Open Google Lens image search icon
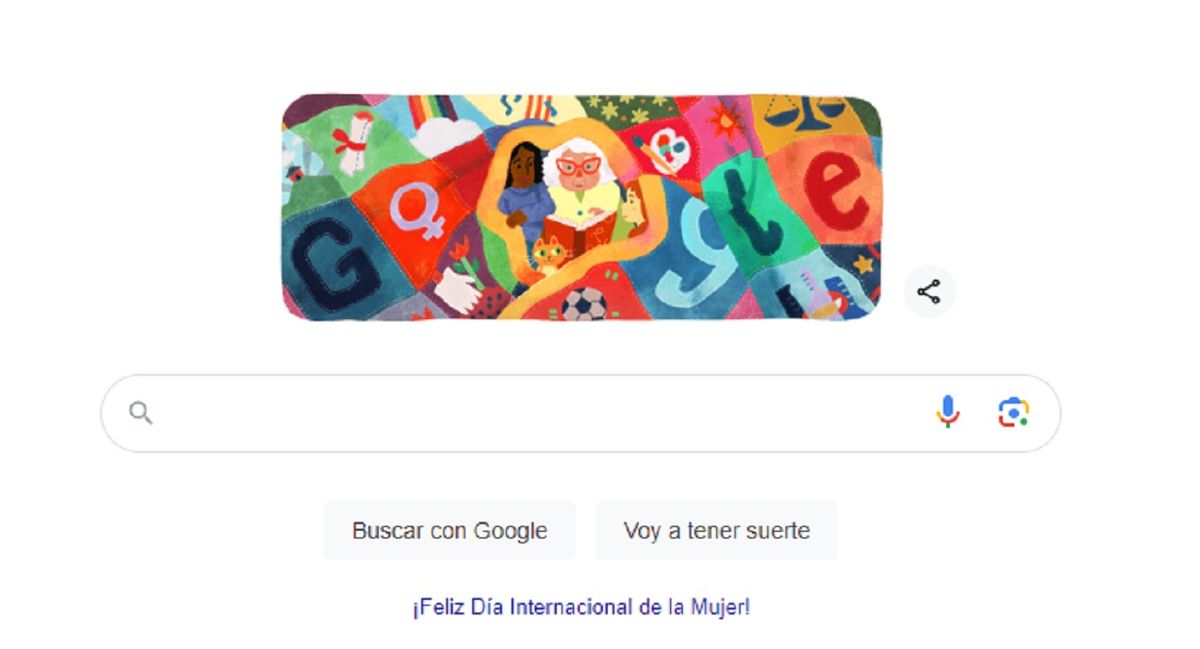The image size is (1200, 649). (x=1014, y=413)
